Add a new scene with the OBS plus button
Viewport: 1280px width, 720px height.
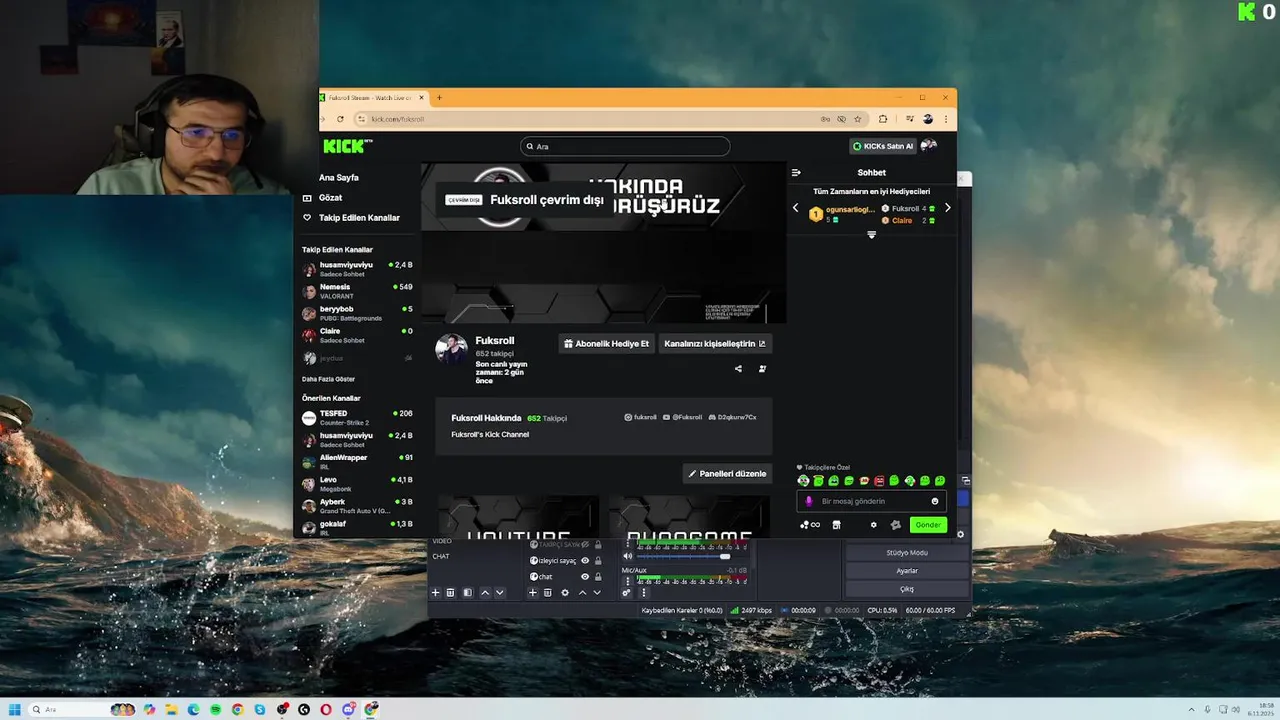[435, 593]
